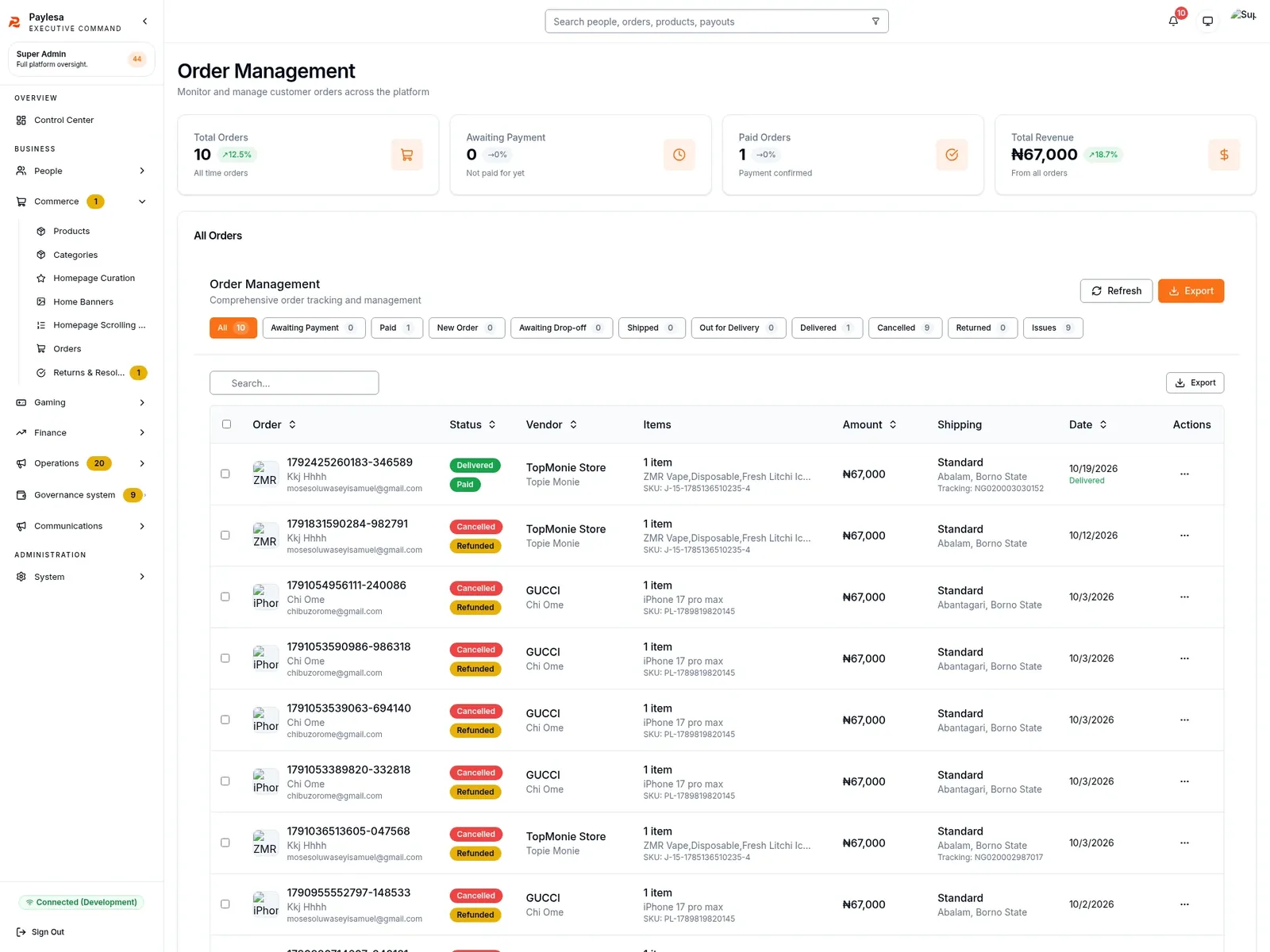Open the Super Admin profile avatar
The image size is (1270, 952).
1243,15
